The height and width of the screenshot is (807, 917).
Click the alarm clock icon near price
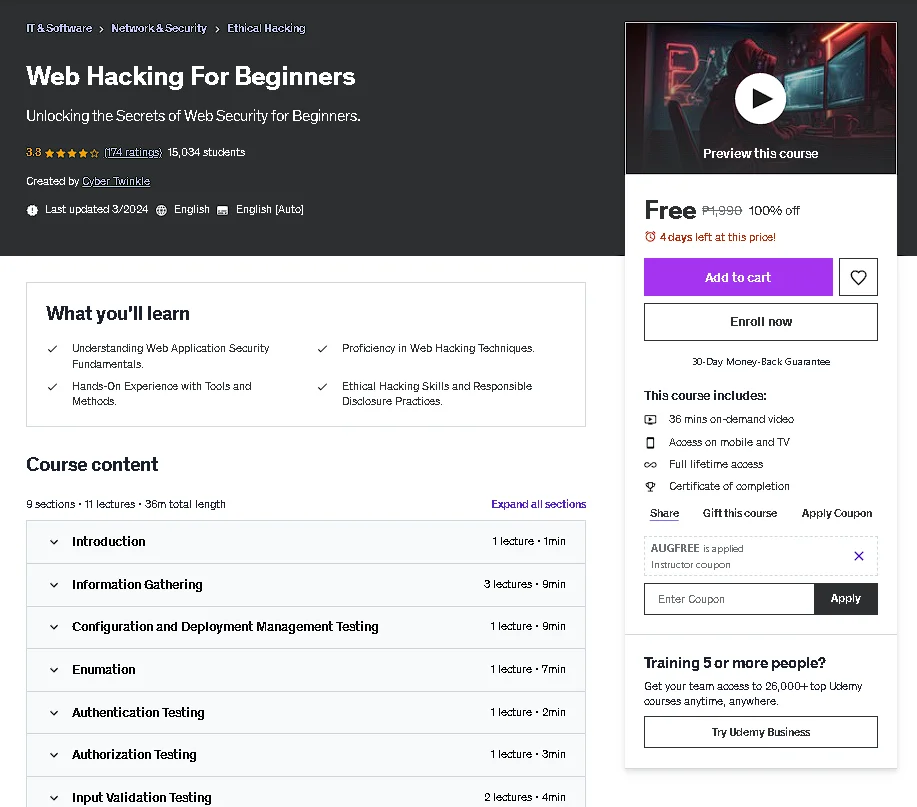tap(650, 237)
